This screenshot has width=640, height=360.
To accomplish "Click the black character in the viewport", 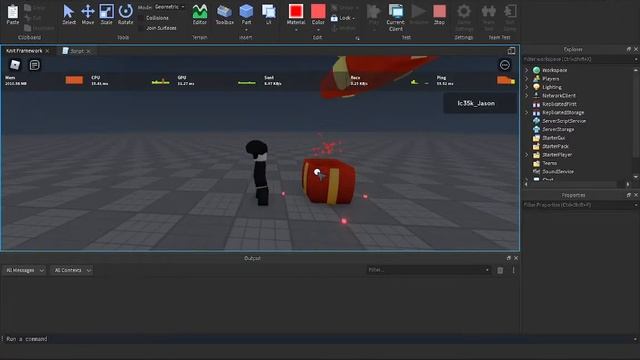I will pyautogui.click(x=259, y=172).
